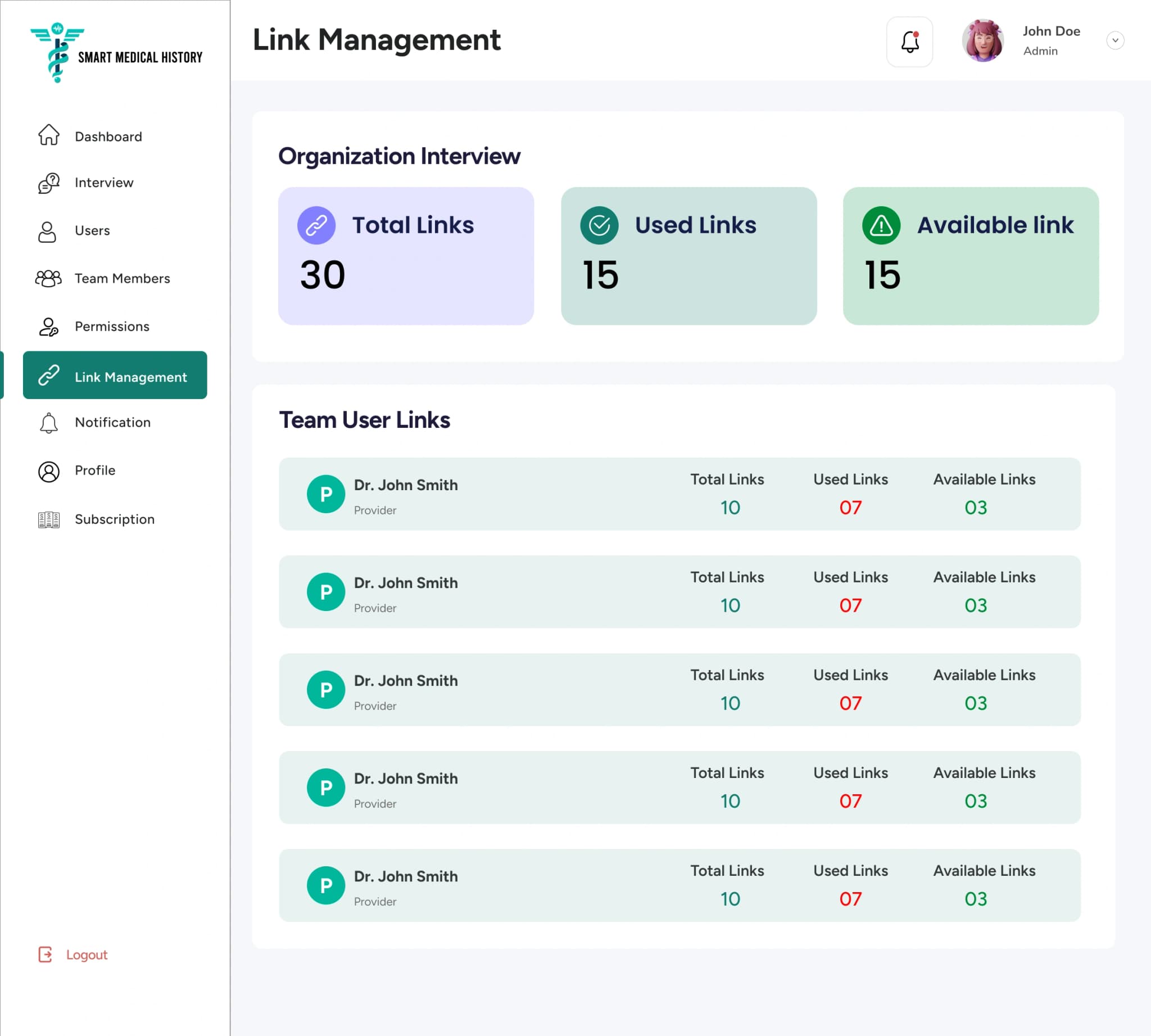Click the Available link card title
Image resolution: width=1151 pixels, height=1036 pixels.
pyautogui.click(x=995, y=225)
